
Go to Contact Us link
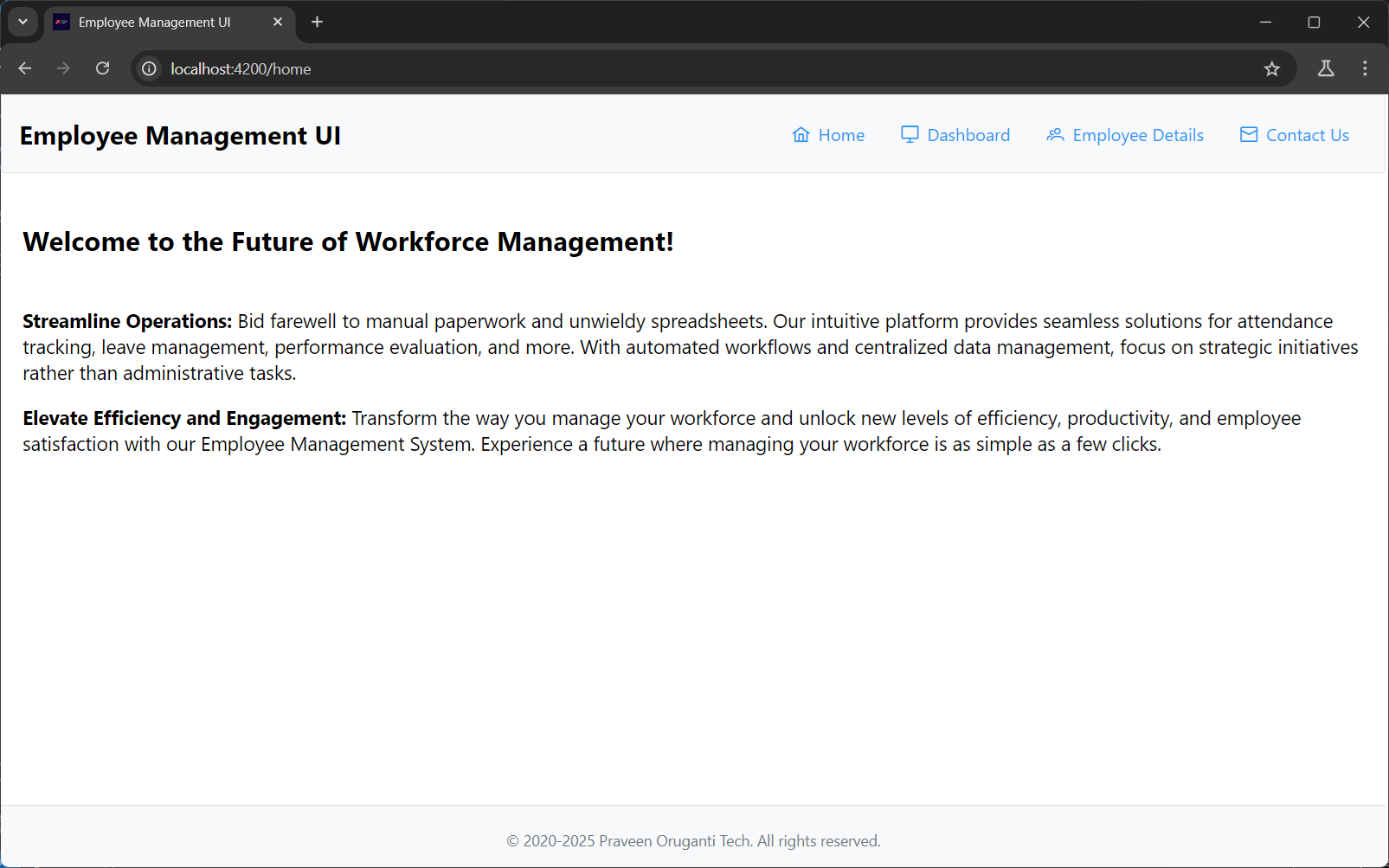1295,135
